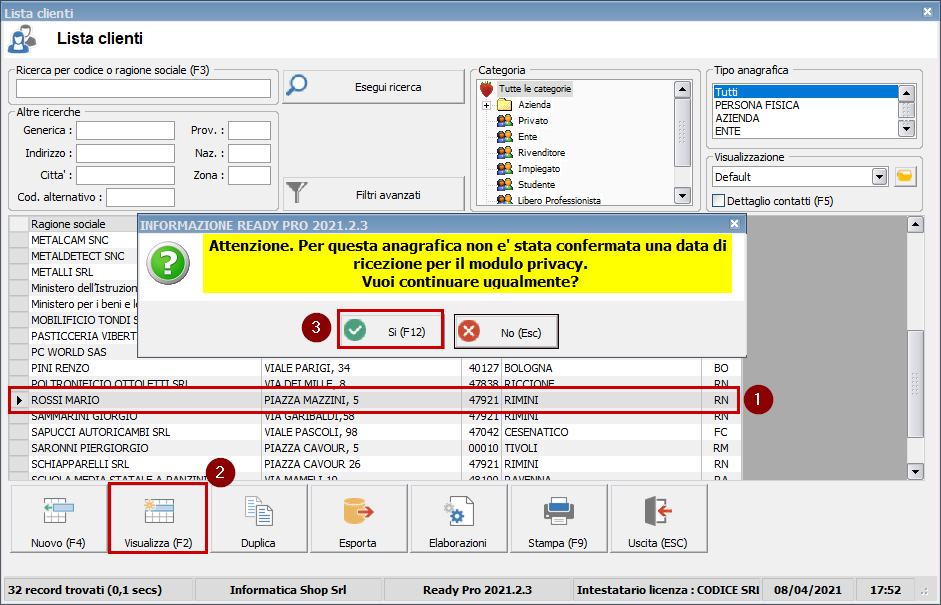Select the METALCAM SNC row
Viewport: 941px width, 605px height.
click(x=74, y=240)
